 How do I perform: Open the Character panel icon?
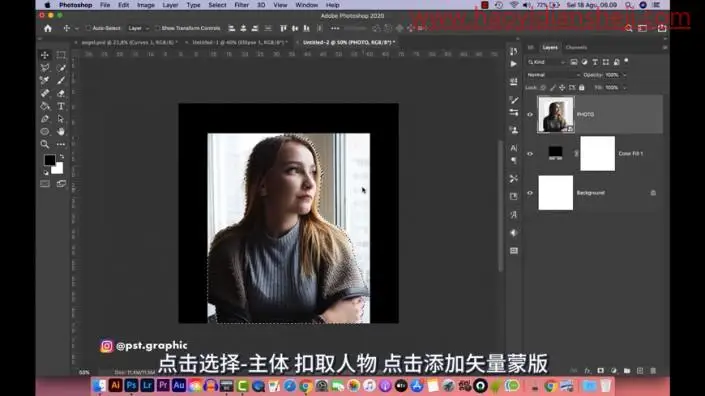click(513, 148)
